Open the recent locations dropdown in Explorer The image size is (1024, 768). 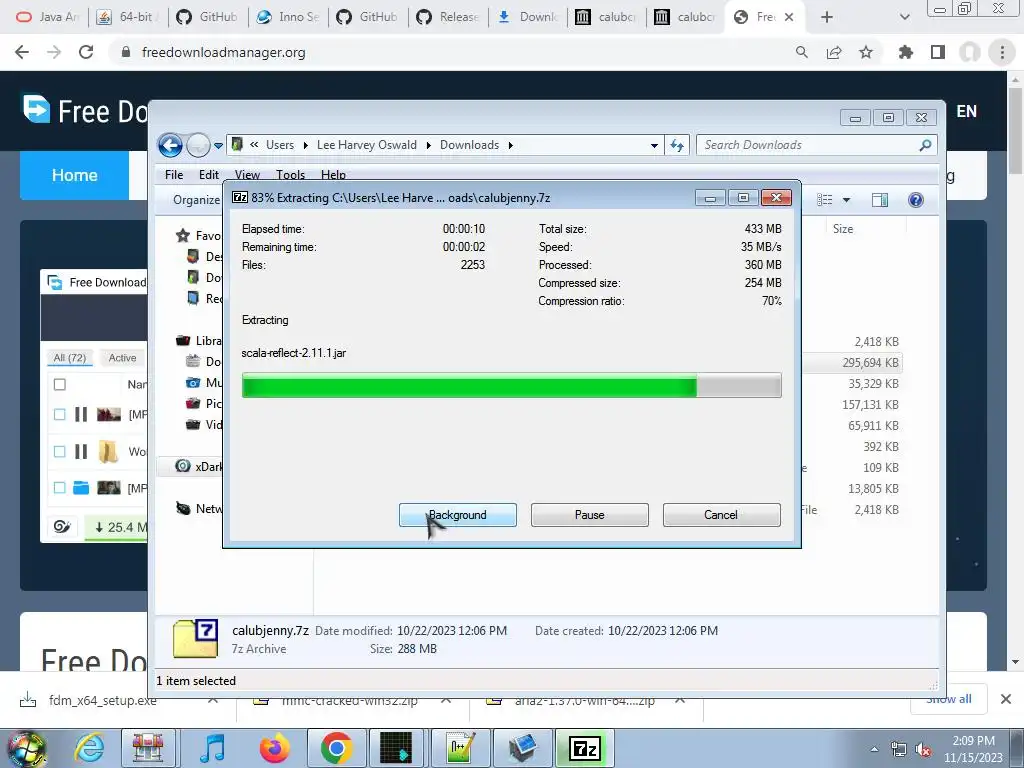(218, 145)
